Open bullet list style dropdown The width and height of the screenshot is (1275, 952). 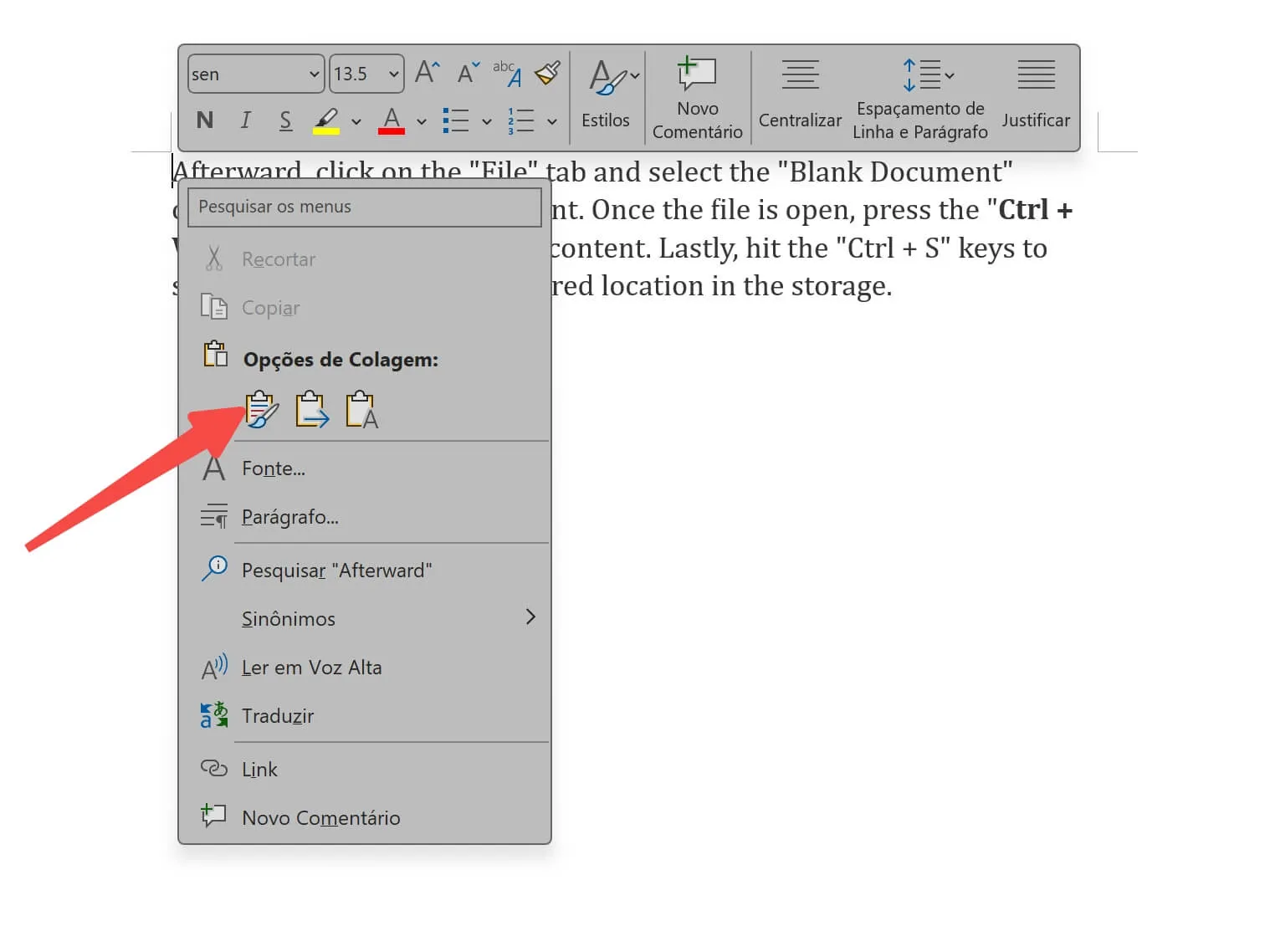[487, 121]
